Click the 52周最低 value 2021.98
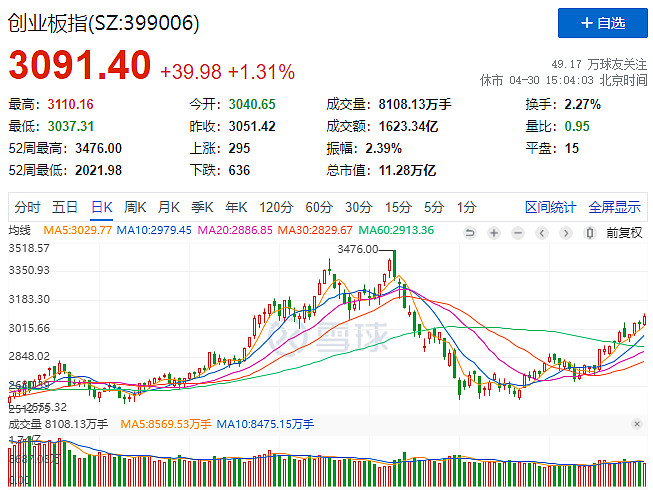Image resolution: width=653 pixels, height=490 pixels. click(98, 170)
